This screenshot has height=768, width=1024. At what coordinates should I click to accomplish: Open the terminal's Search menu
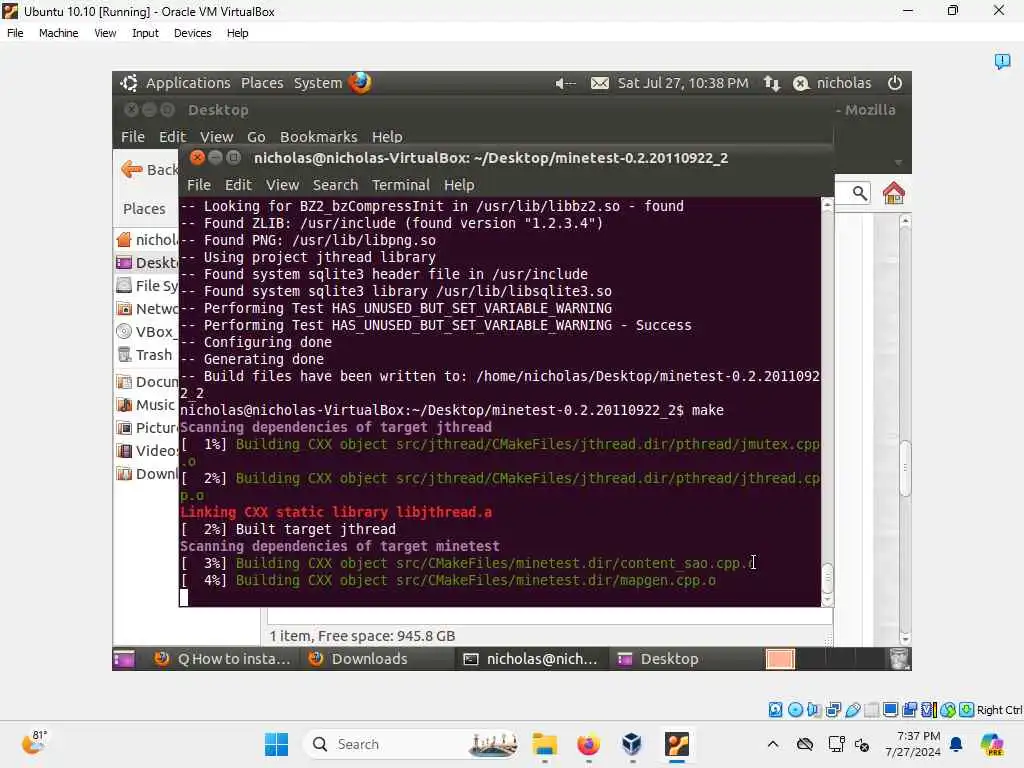pyautogui.click(x=335, y=185)
